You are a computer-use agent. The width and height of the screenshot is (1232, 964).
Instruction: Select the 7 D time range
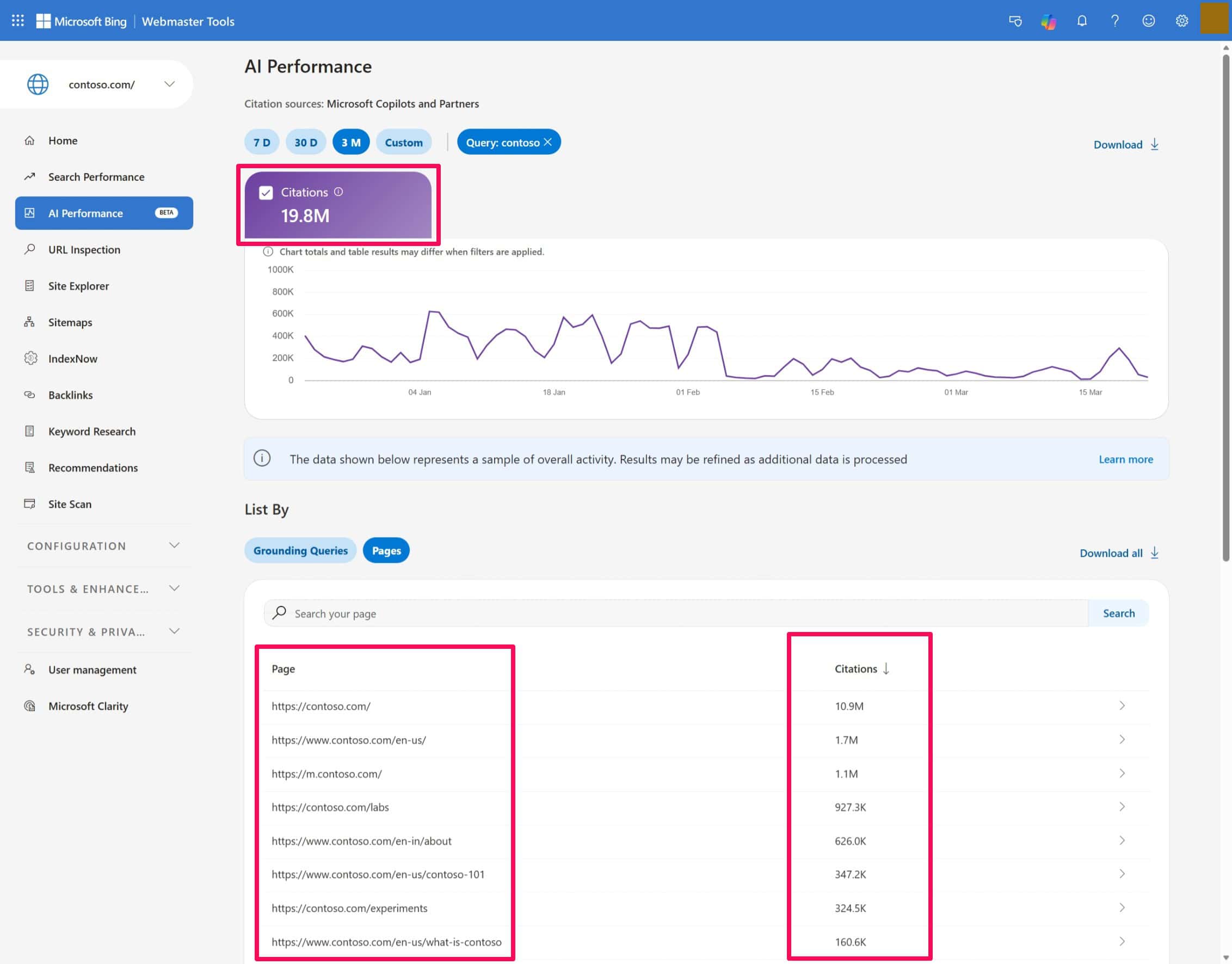[x=262, y=142]
